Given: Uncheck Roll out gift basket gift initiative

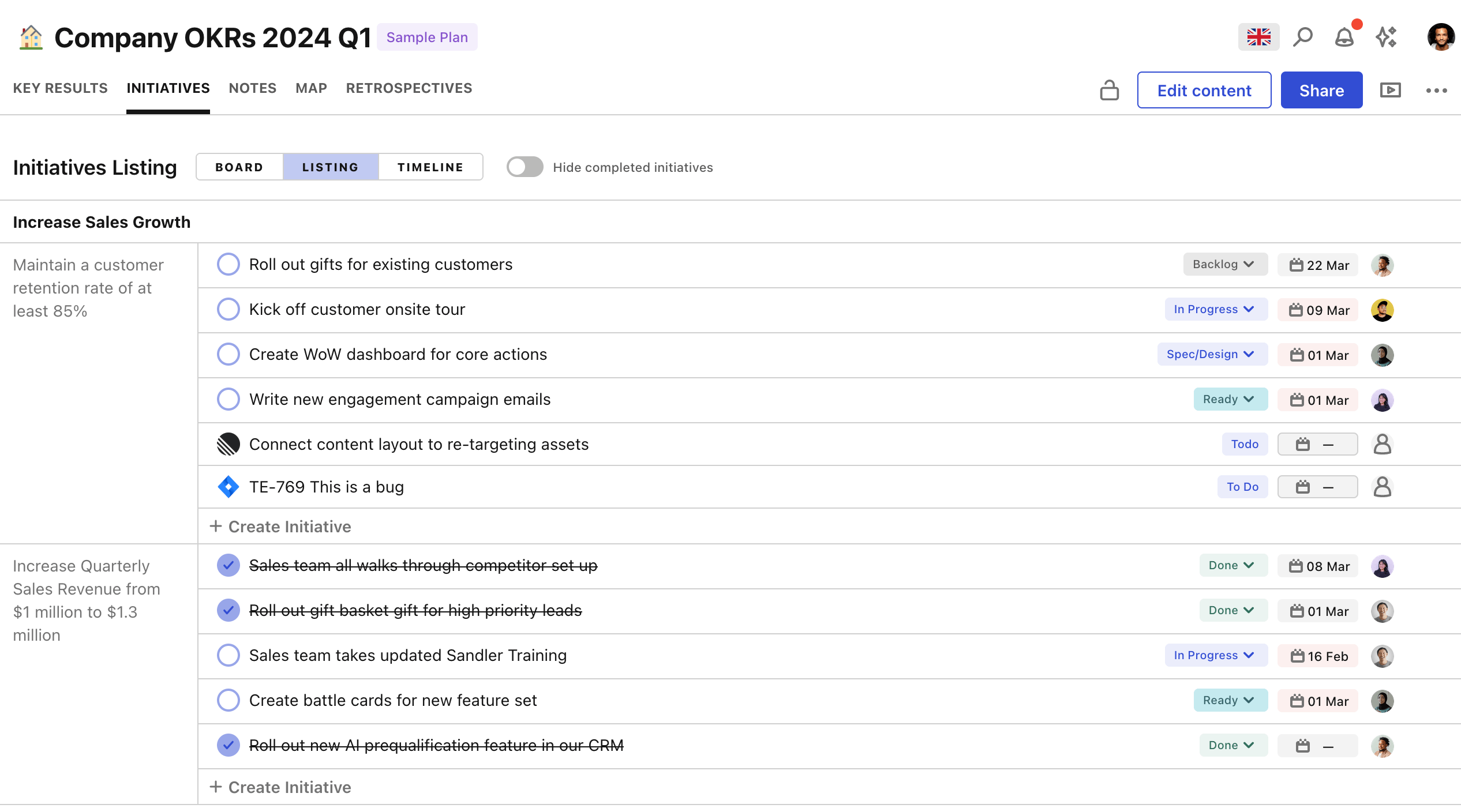Looking at the screenshot, I should click(x=228, y=610).
